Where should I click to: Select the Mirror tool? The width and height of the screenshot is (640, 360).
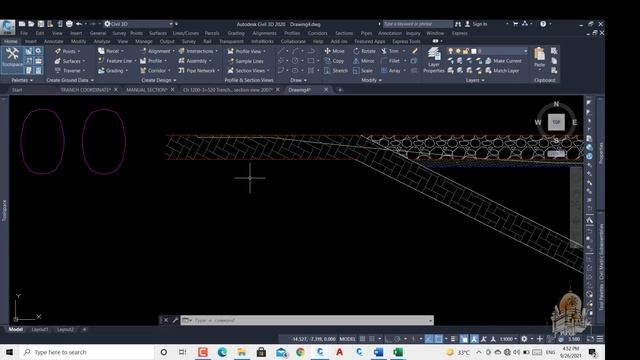tap(364, 61)
